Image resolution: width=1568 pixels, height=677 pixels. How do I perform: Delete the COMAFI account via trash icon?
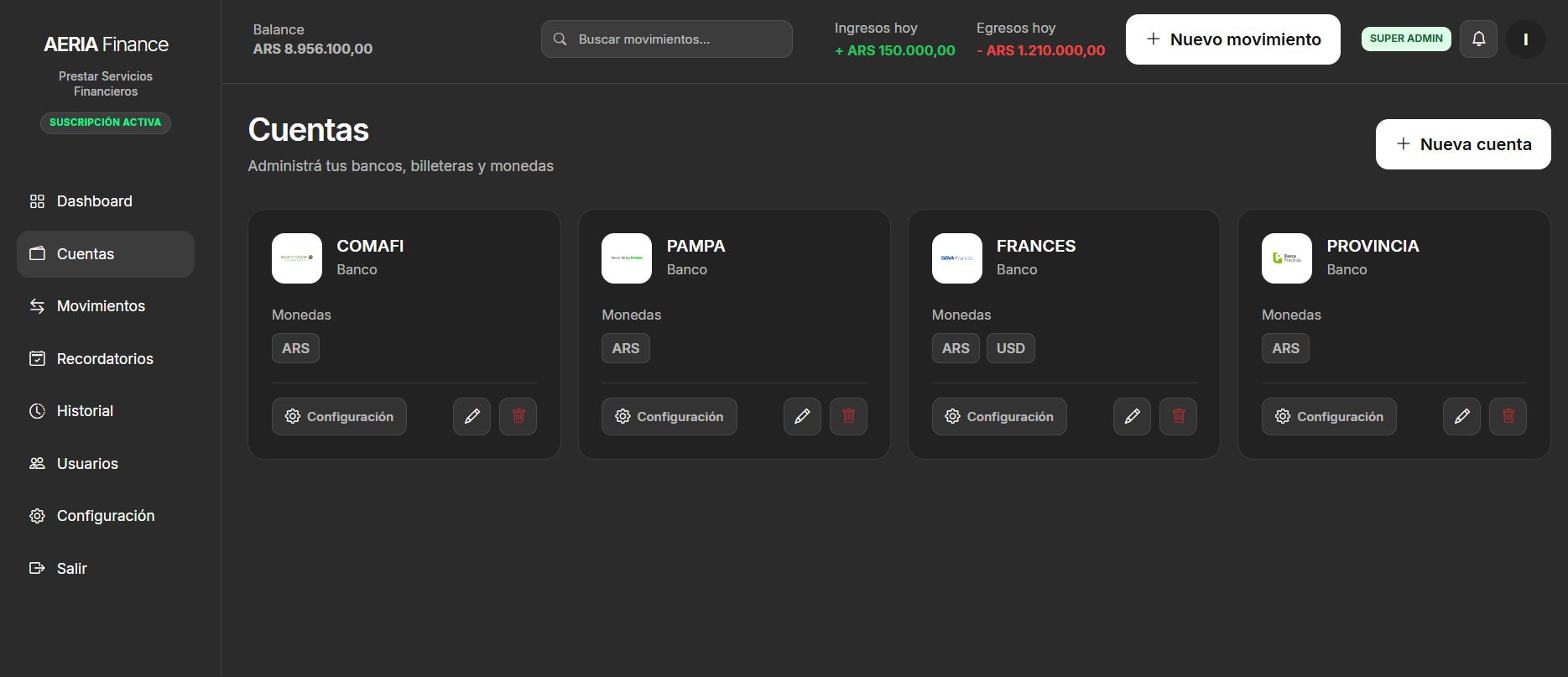tap(518, 416)
